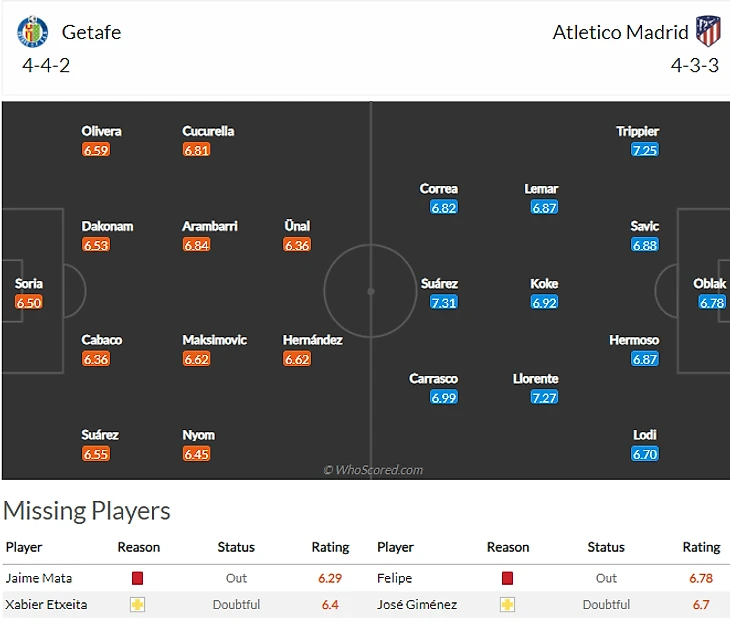Click Felipe's red suspension icon

click(x=507, y=578)
